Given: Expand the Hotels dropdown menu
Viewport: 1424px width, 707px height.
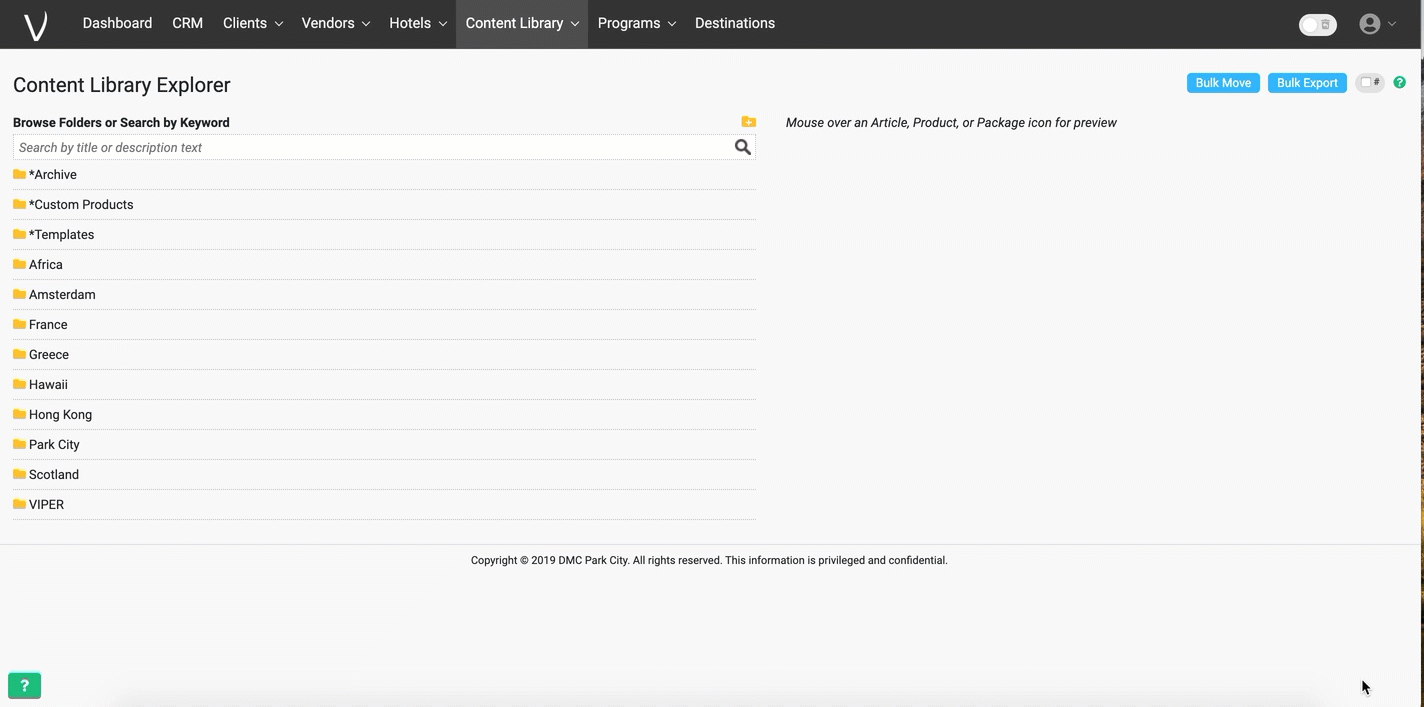Looking at the screenshot, I should pyautogui.click(x=418, y=23).
